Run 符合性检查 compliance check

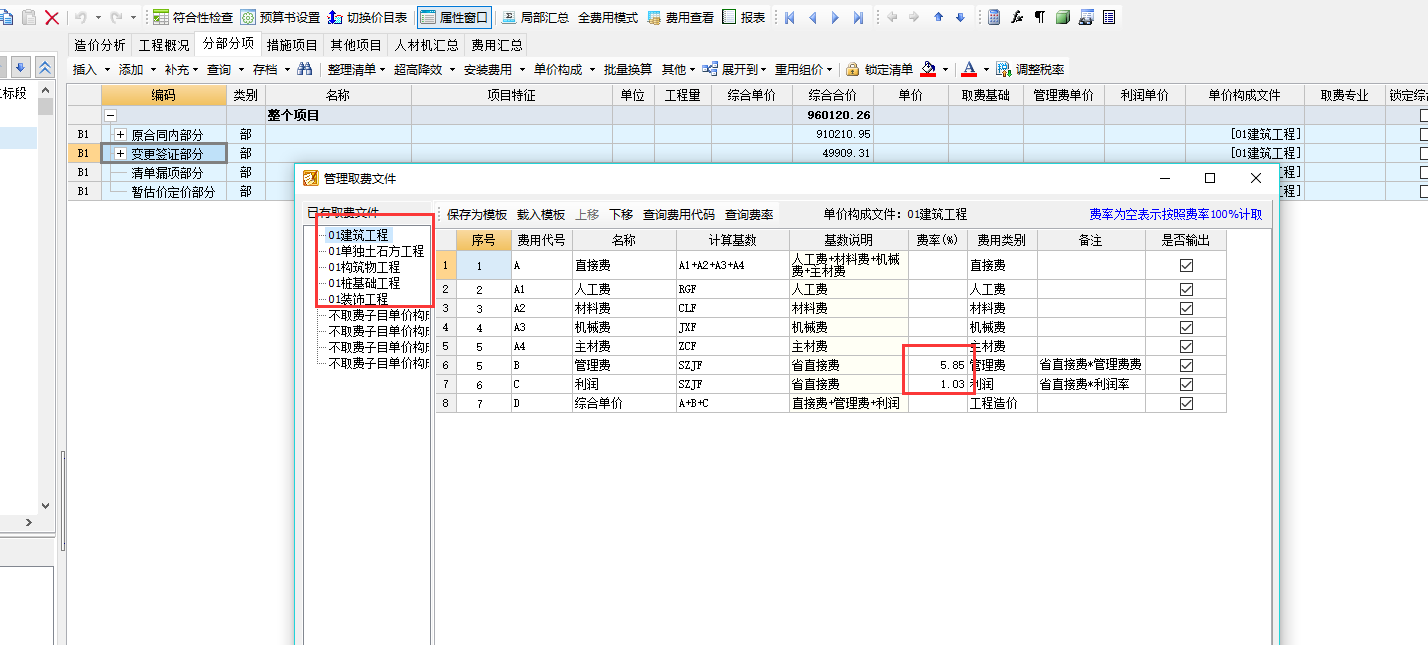pos(193,18)
